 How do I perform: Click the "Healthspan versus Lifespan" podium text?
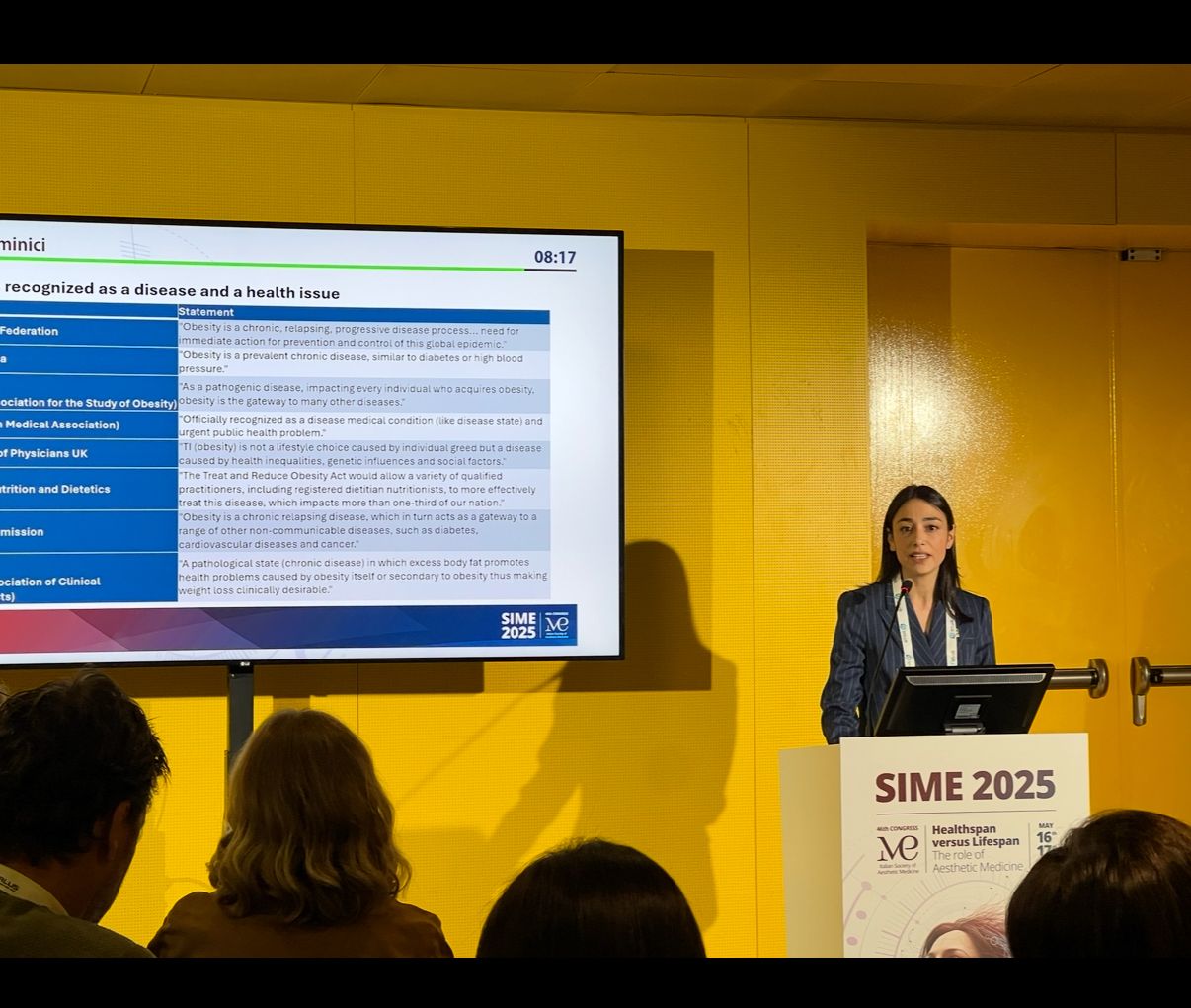976,835
